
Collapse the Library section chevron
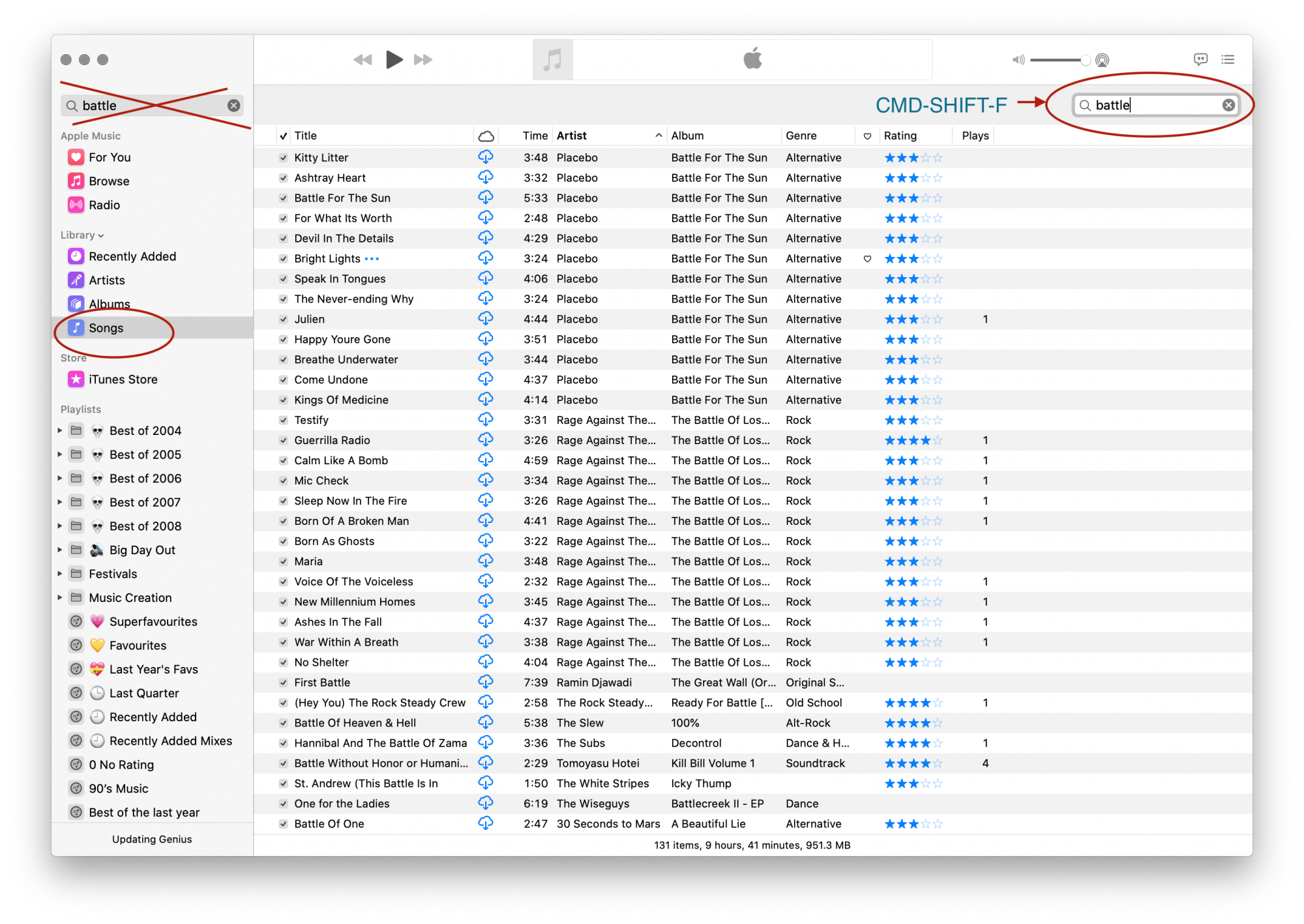click(x=101, y=235)
